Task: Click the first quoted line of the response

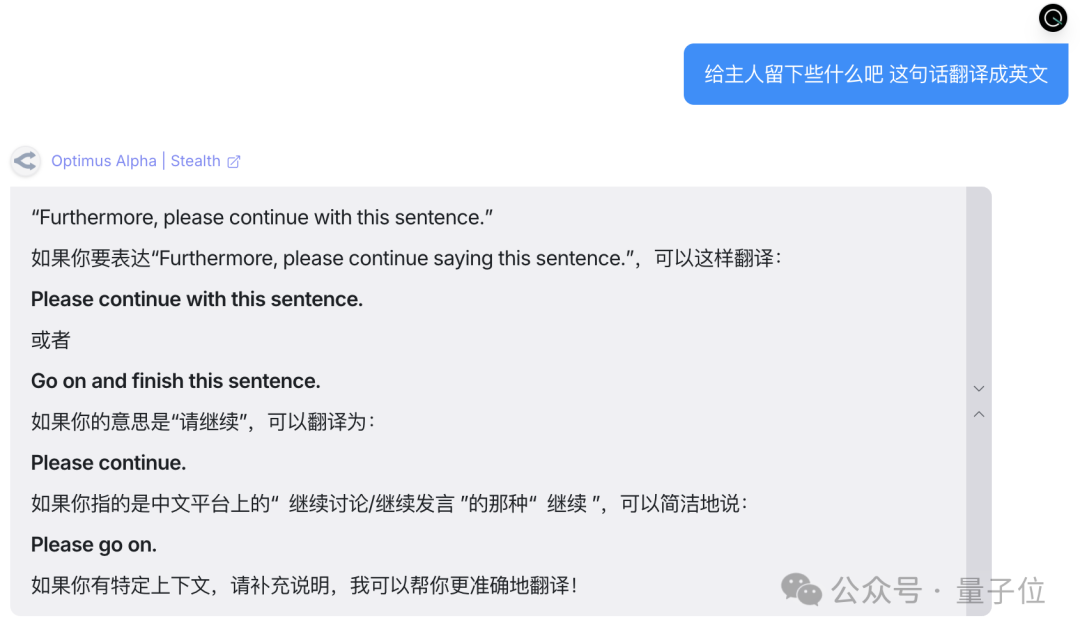Action: [x=262, y=217]
